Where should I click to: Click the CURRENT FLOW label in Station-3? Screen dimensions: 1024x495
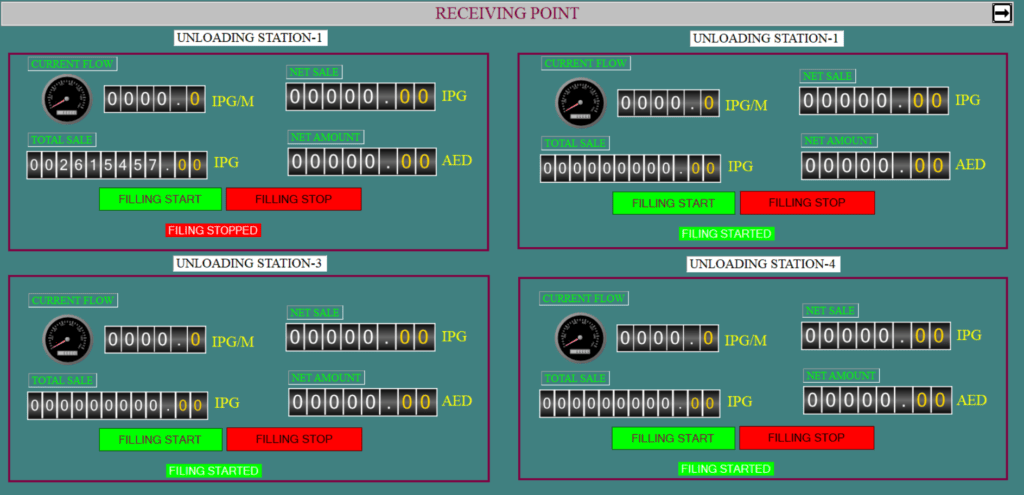[72, 301]
